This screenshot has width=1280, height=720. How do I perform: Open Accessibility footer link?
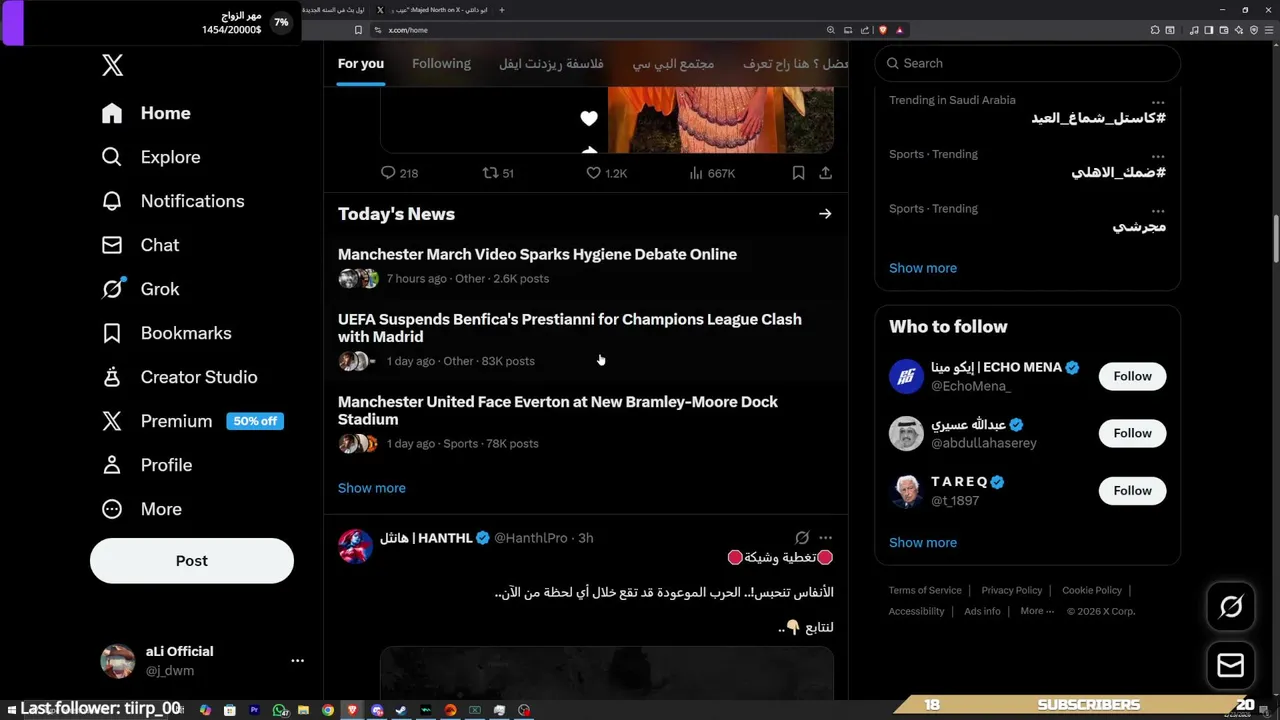click(916, 611)
